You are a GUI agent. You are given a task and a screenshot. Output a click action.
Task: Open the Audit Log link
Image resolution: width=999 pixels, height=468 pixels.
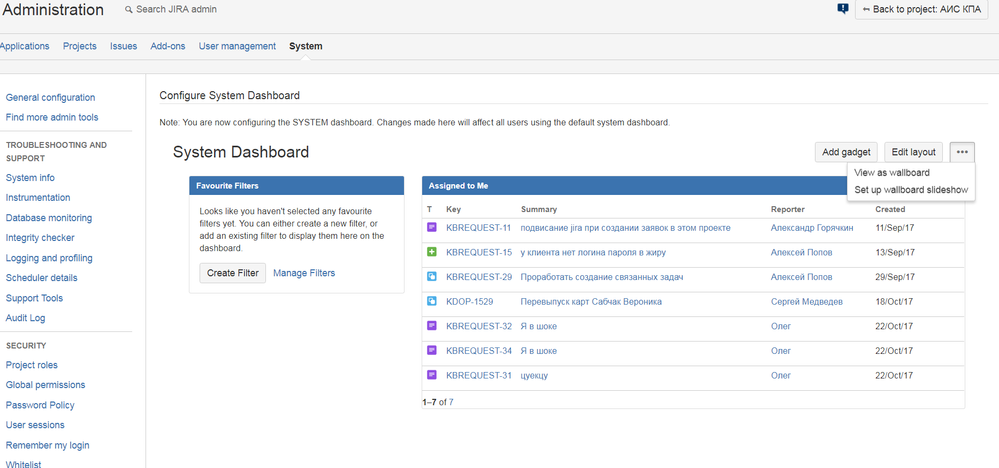point(25,318)
